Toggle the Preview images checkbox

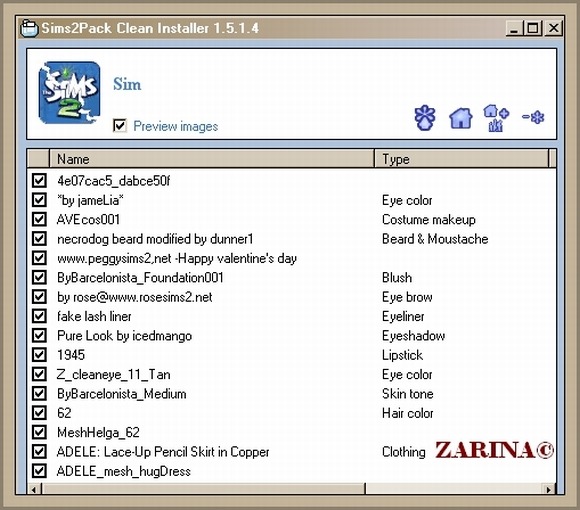point(120,125)
